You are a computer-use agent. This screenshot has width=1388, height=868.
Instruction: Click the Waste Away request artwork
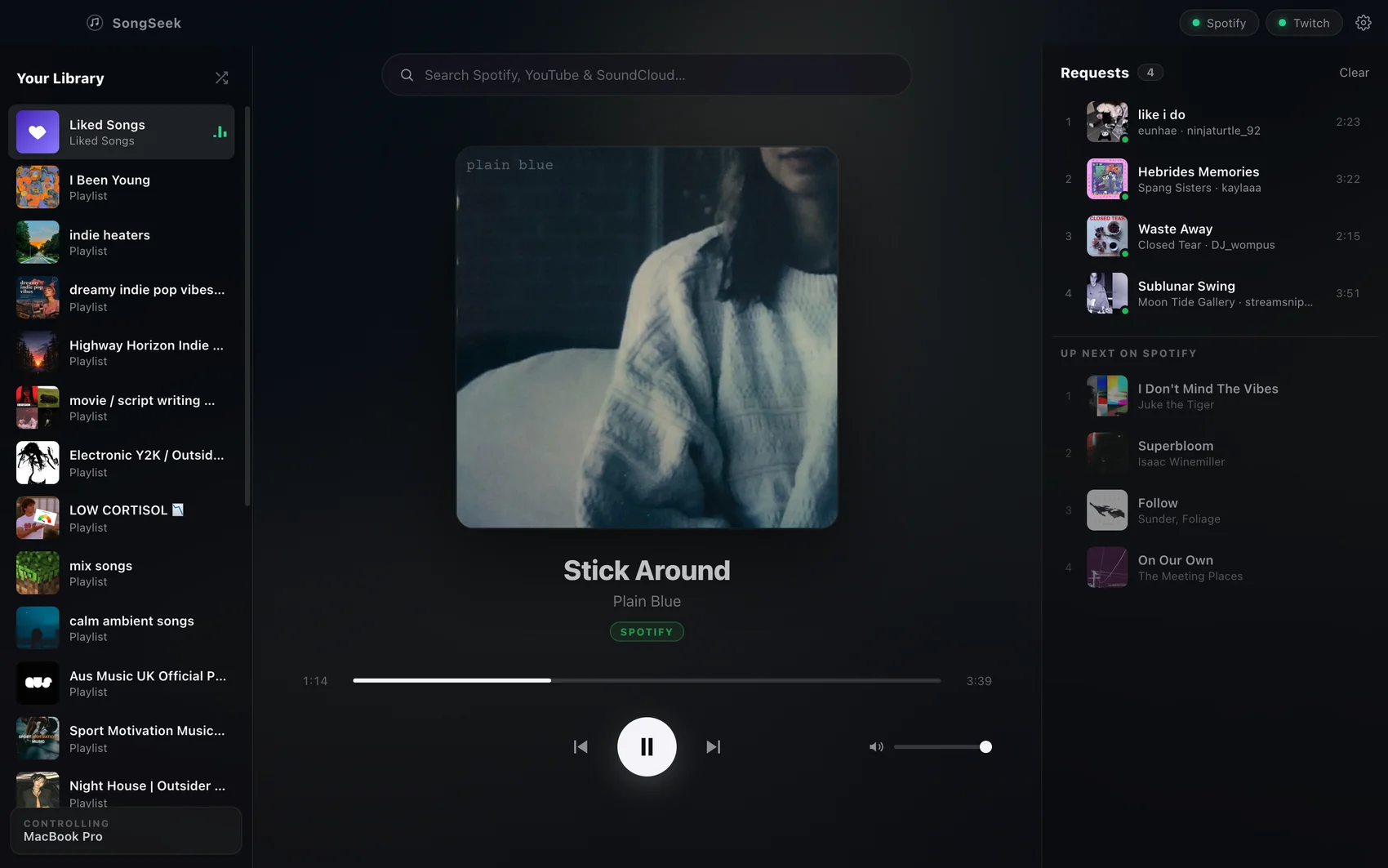(1107, 236)
